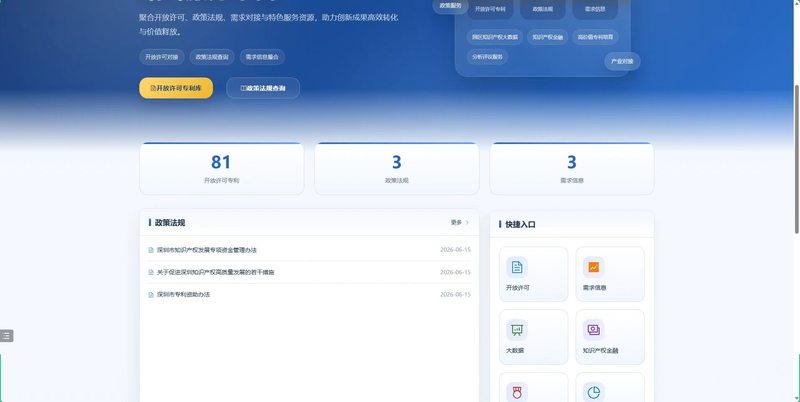The height and width of the screenshot is (402, 800).
Task: Open the 开放许可 quick entry label
Action: 517,288
